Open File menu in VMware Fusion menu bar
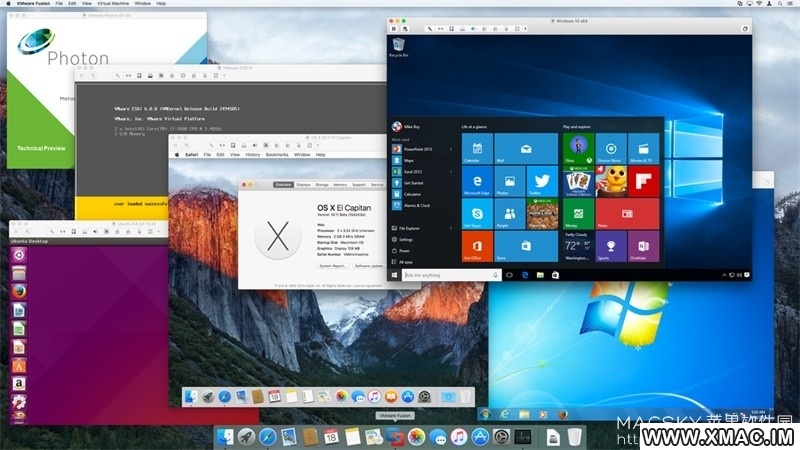The width and height of the screenshot is (800, 450). click(59, 3)
